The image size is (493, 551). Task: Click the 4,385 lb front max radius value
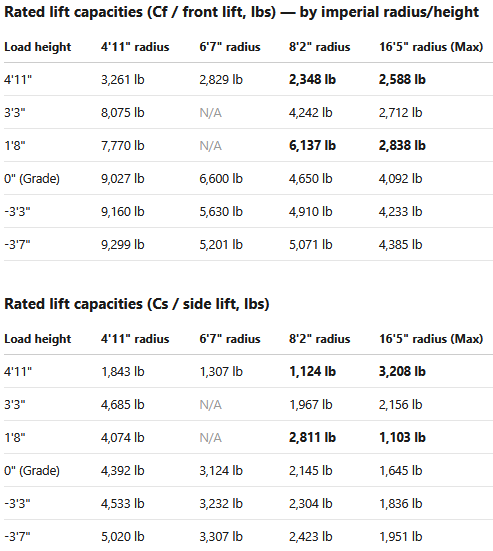click(x=400, y=245)
